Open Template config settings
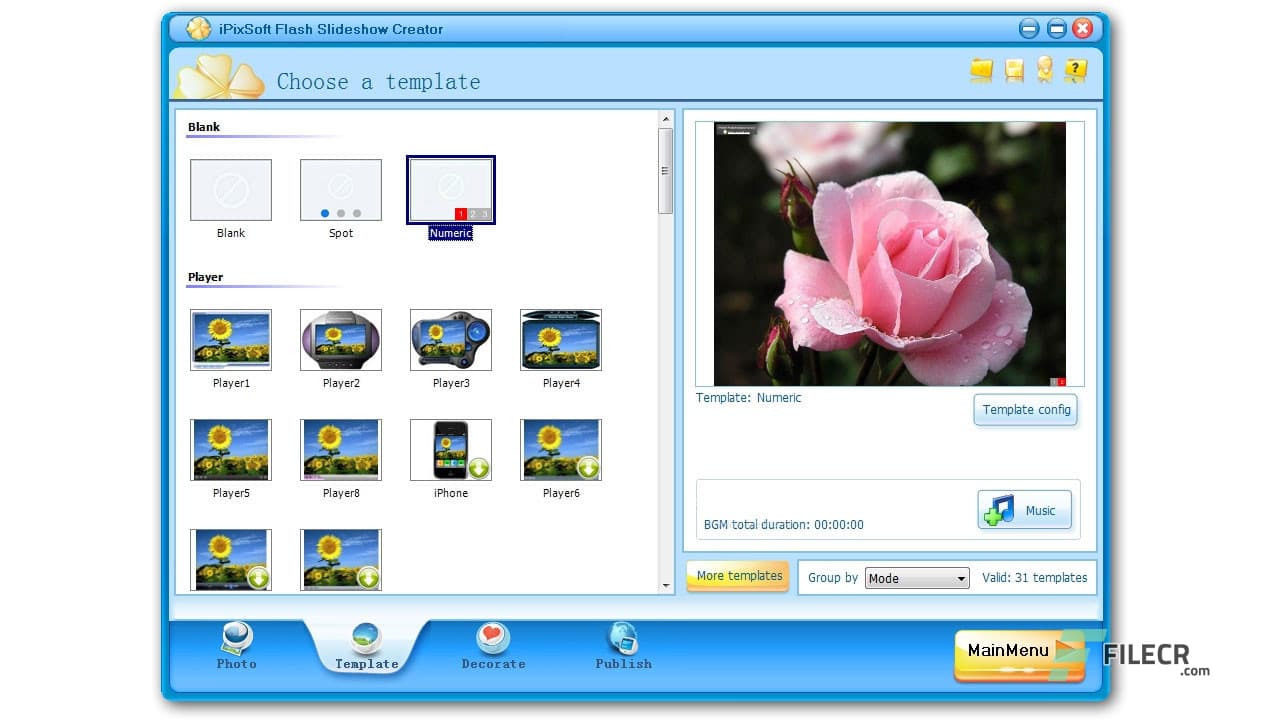This screenshot has width=1280, height=720. pyautogui.click(x=1025, y=410)
